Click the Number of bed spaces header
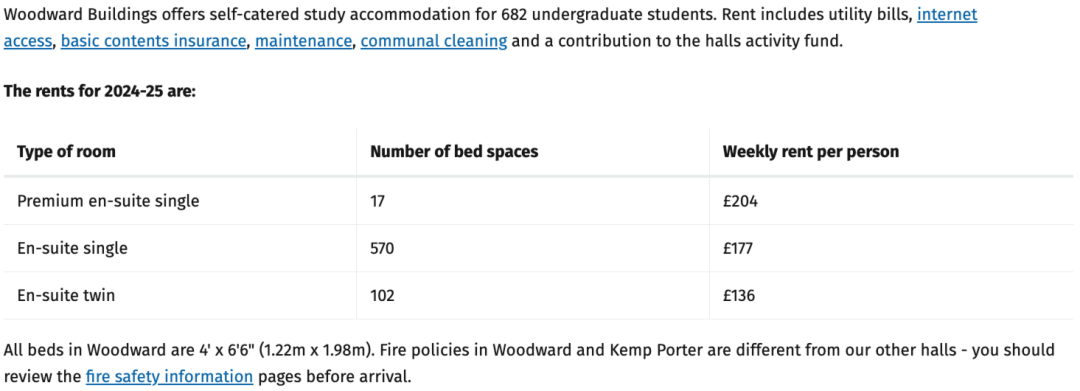1080x391 pixels. point(454,151)
